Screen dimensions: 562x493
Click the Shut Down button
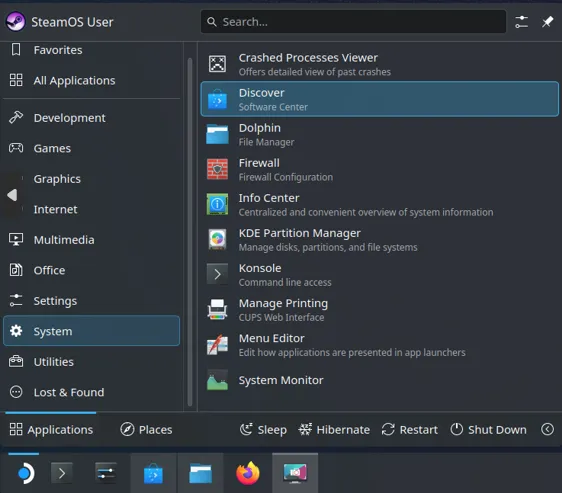pos(489,429)
